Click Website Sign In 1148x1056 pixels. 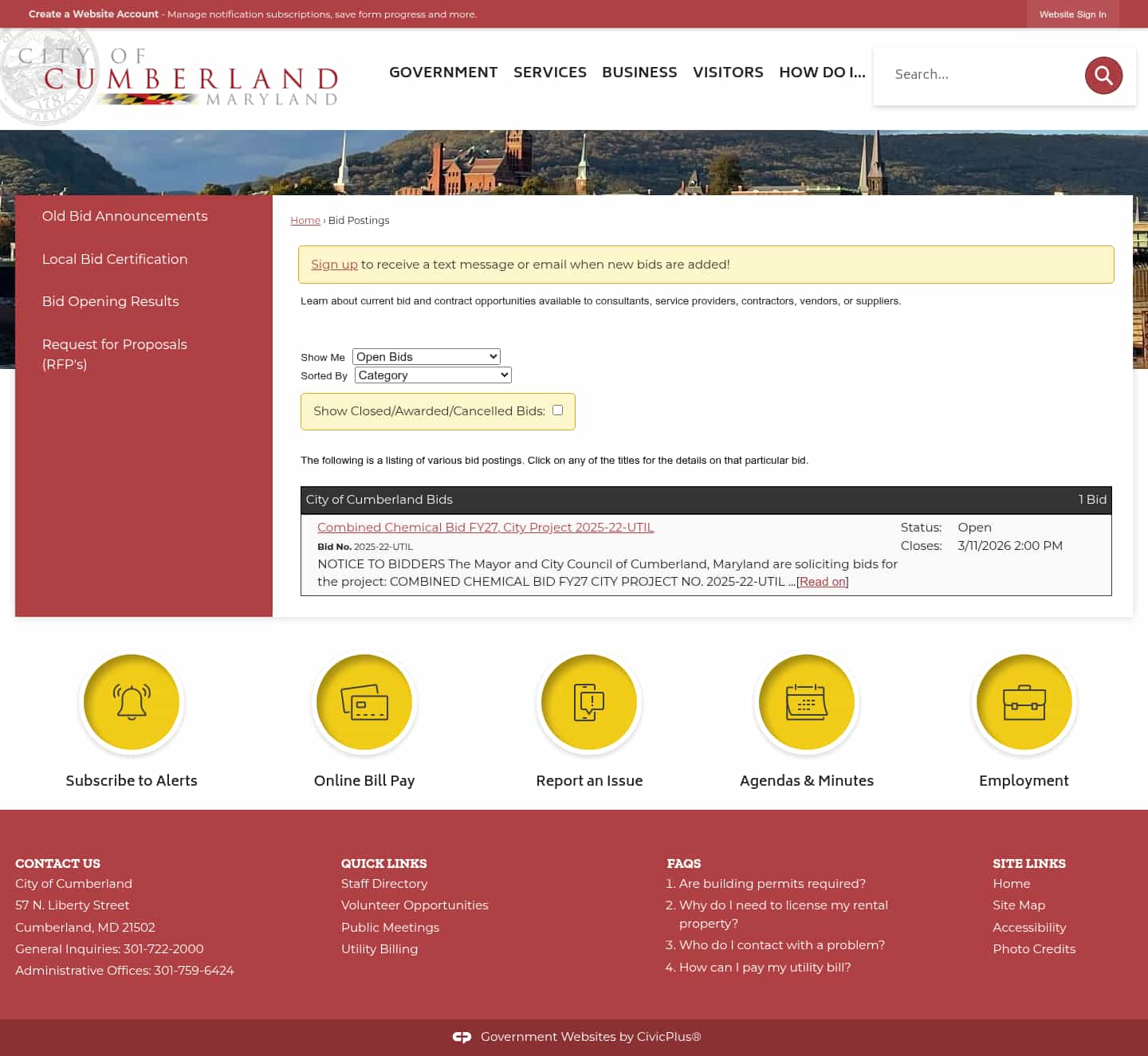pos(1072,14)
